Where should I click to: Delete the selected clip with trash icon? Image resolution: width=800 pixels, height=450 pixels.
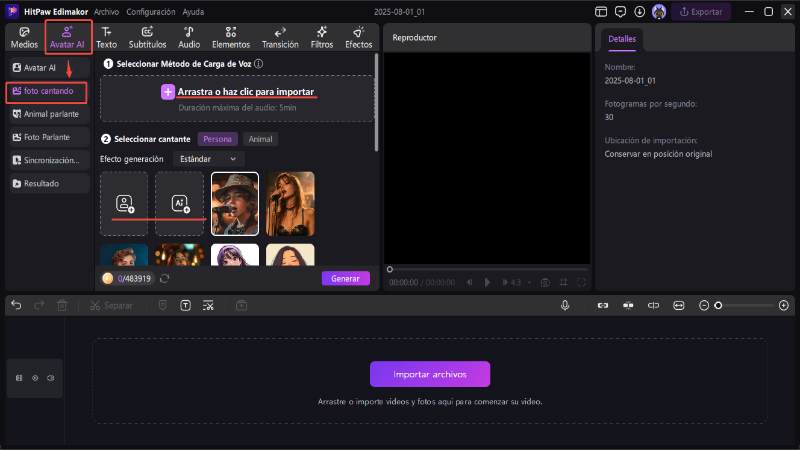point(62,305)
